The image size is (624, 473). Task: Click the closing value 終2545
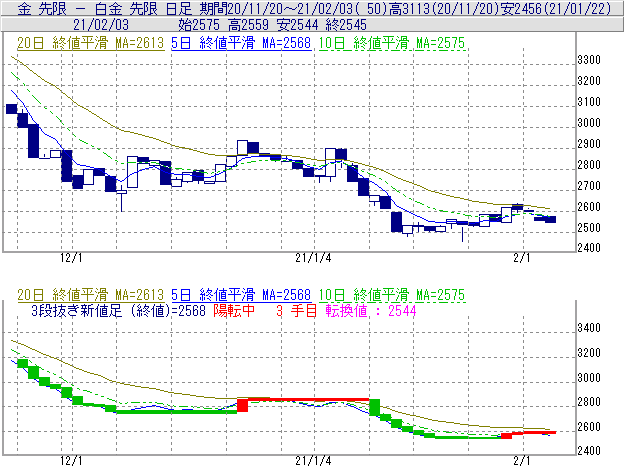(346, 25)
